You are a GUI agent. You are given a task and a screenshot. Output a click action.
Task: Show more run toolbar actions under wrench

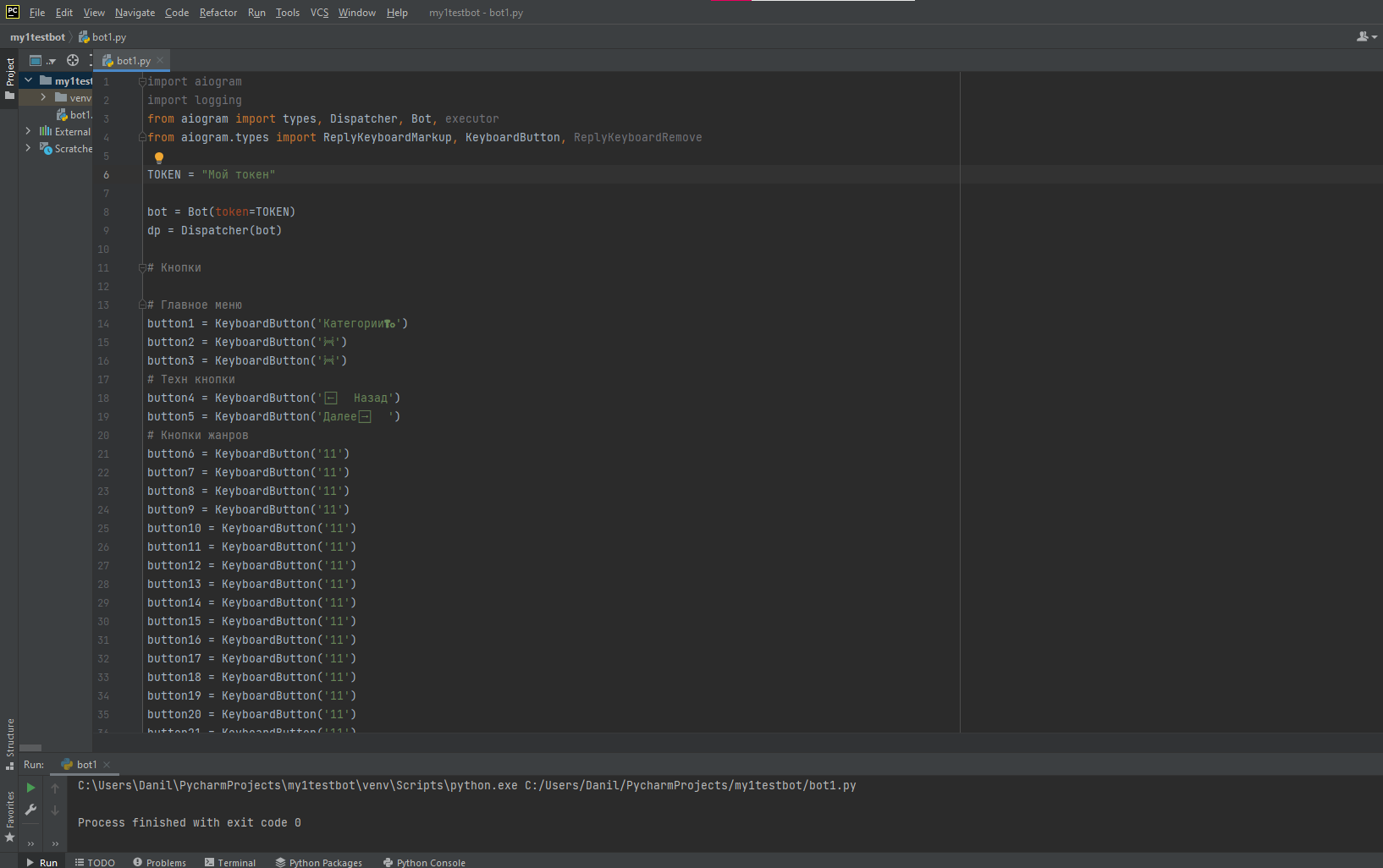[30, 843]
